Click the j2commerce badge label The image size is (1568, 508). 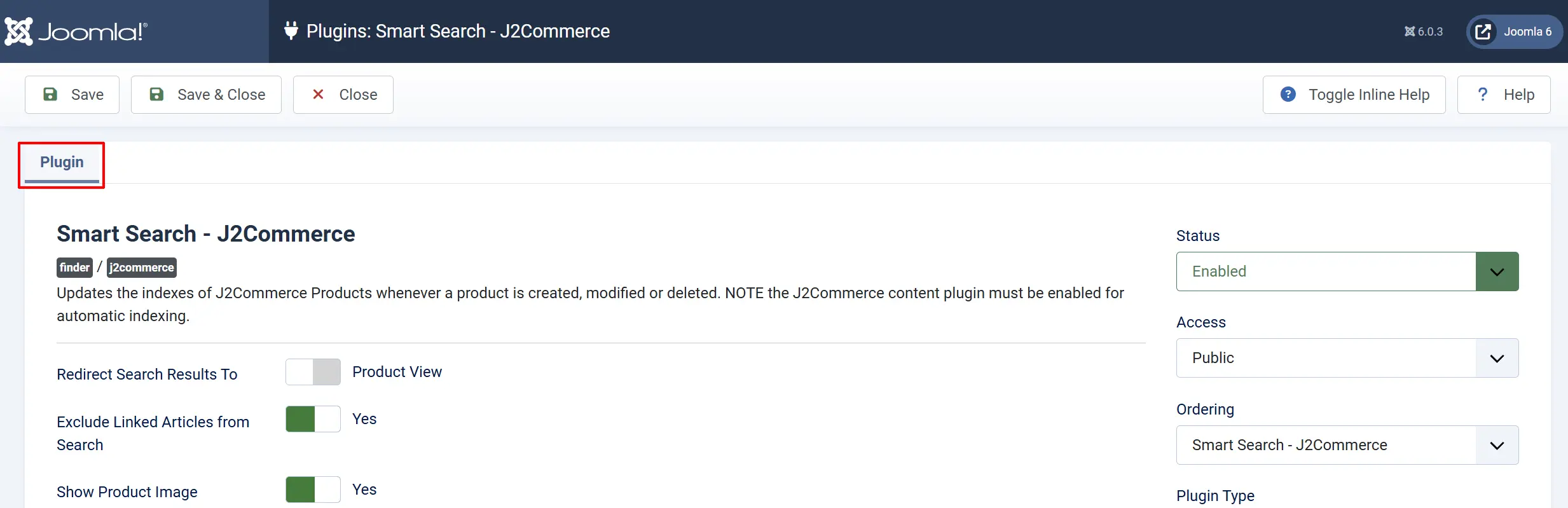pos(141,268)
